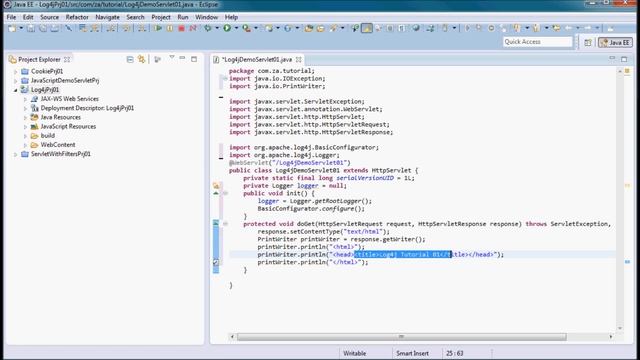Expand the ServletWithFiltersPrj01 project
The image size is (640, 360).
click(16, 154)
